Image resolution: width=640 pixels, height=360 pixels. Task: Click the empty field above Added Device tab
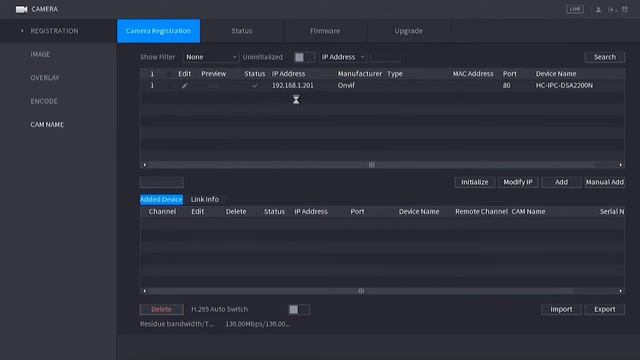(162, 182)
